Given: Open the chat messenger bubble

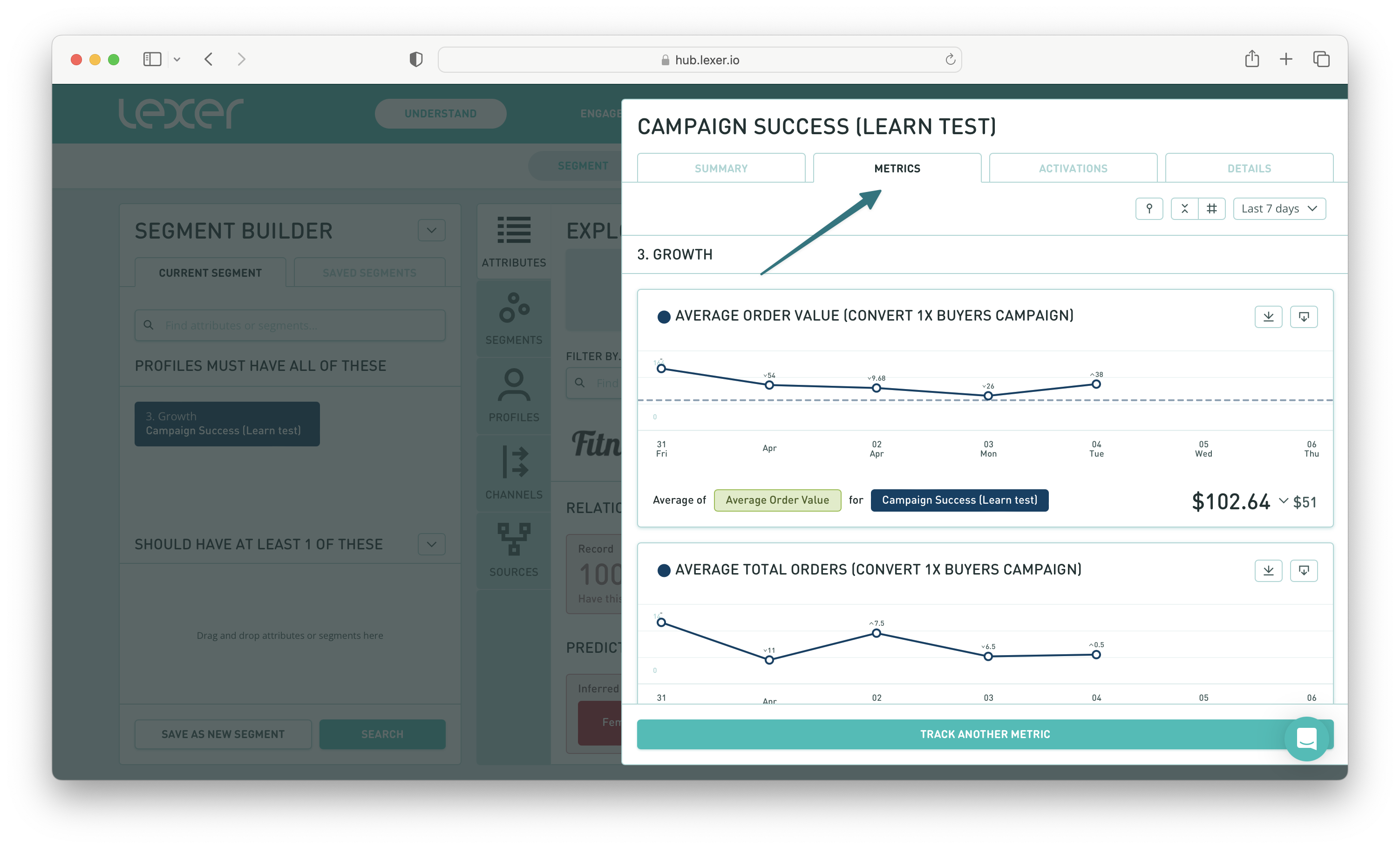Looking at the screenshot, I should [1306, 739].
